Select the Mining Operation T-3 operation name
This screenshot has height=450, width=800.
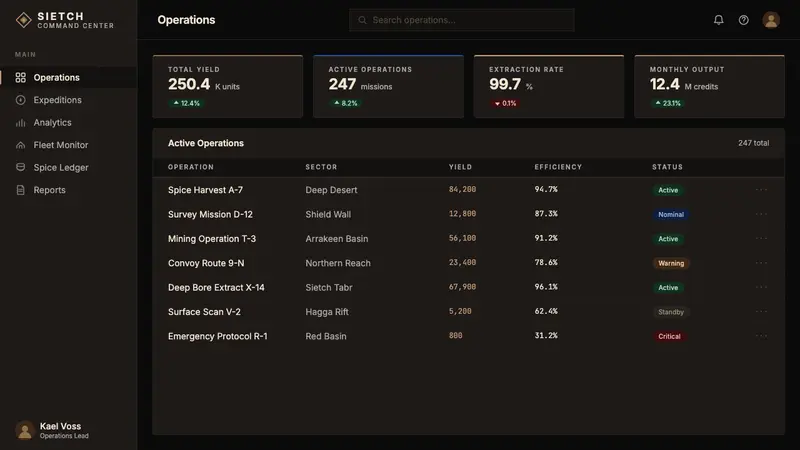[212, 239]
